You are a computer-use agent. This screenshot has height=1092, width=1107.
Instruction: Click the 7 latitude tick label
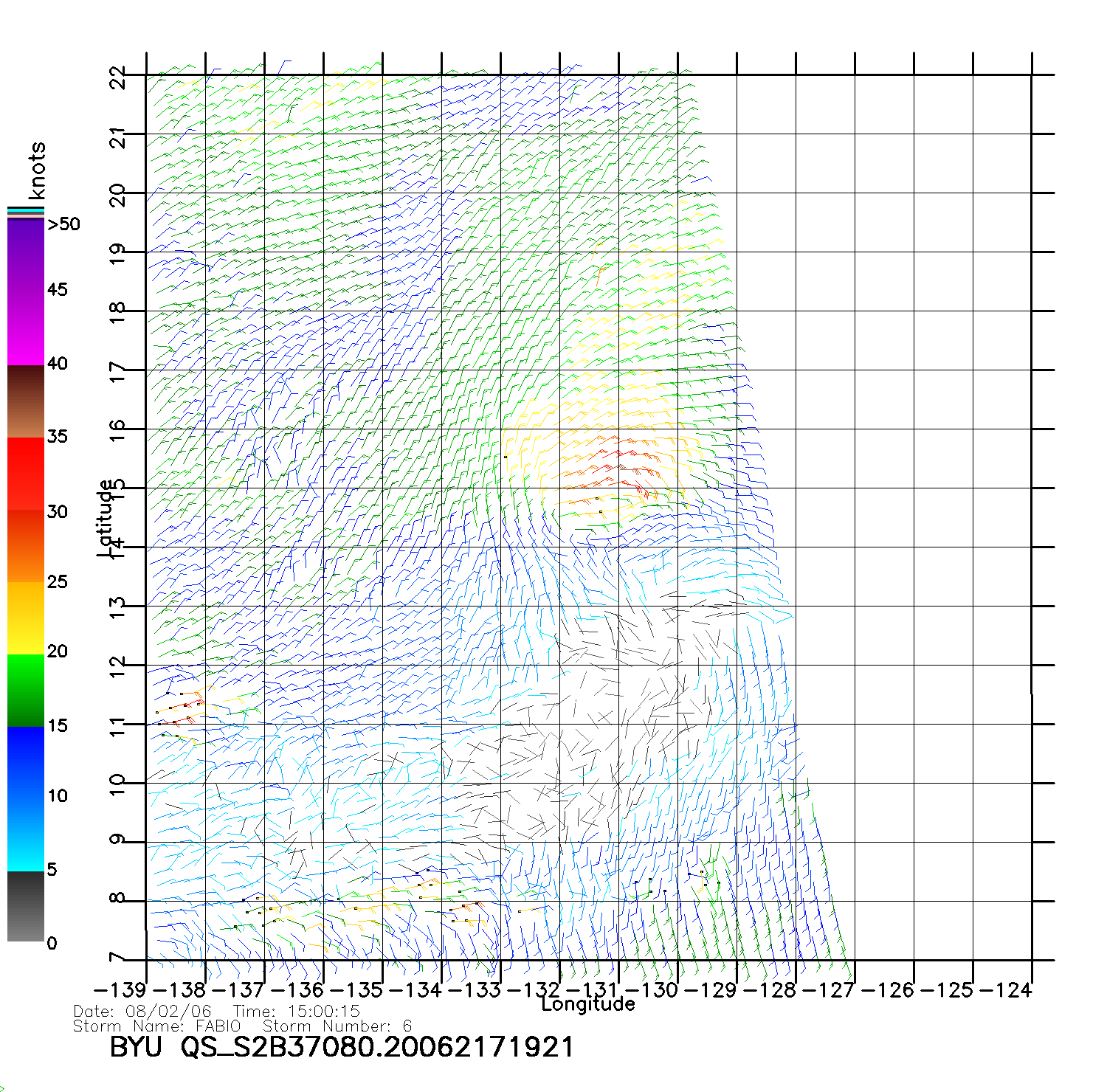117,958
